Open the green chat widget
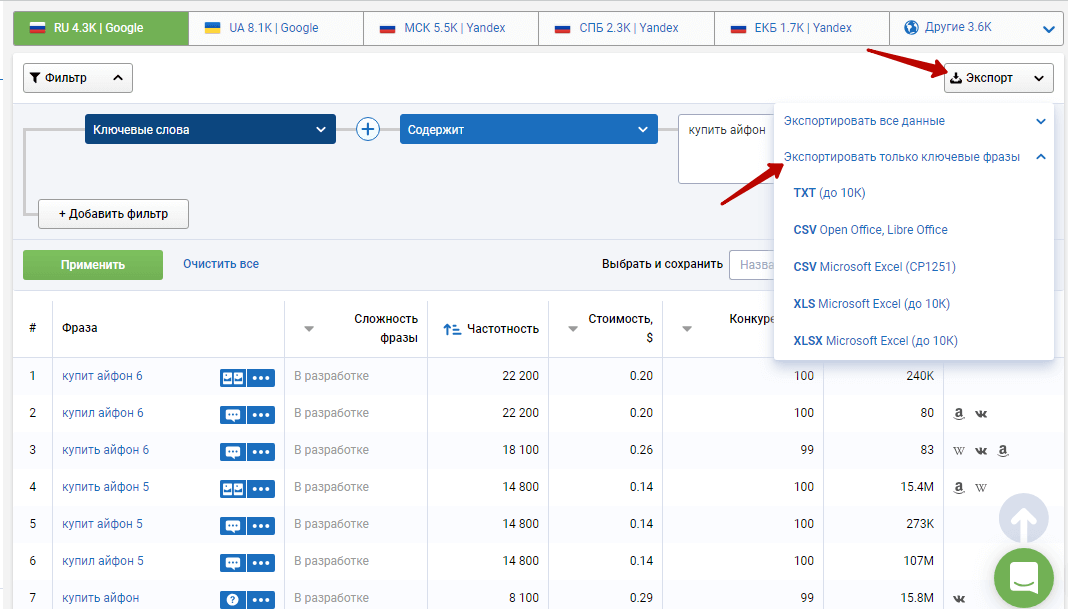The width and height of the screenshot is (1068, 609). [x=1023, y=578]
